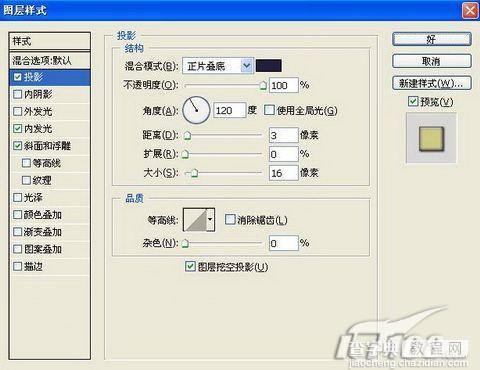Viewport: 480px width, 370px height.
Task: Enable the 等高线 sub-option checkbox
Action: 26,163
